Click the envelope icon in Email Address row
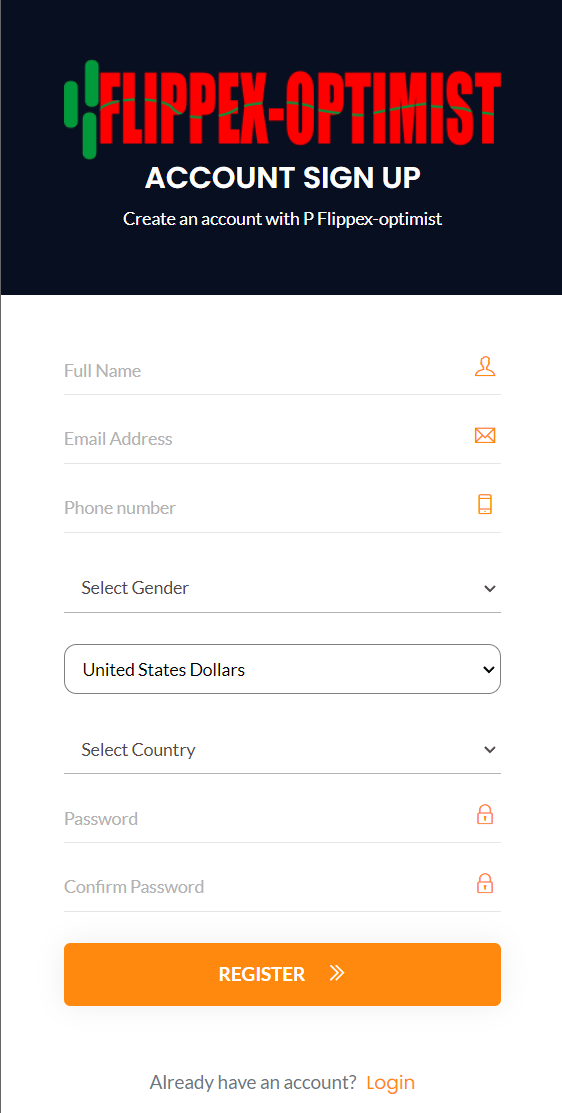This screenshot has height=1113, width=562. 485,435
